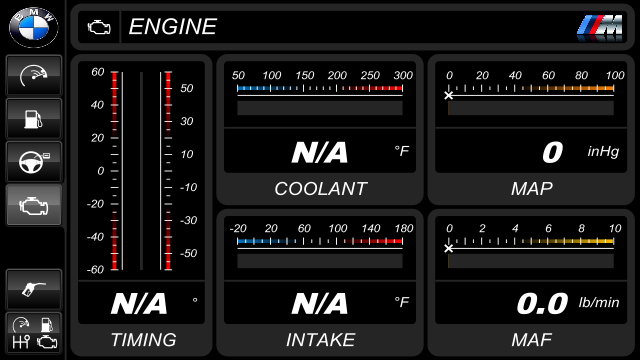Screen dimensions: 640x360
Task: Click the BMW roundel logo
Action: coord(33,27)
